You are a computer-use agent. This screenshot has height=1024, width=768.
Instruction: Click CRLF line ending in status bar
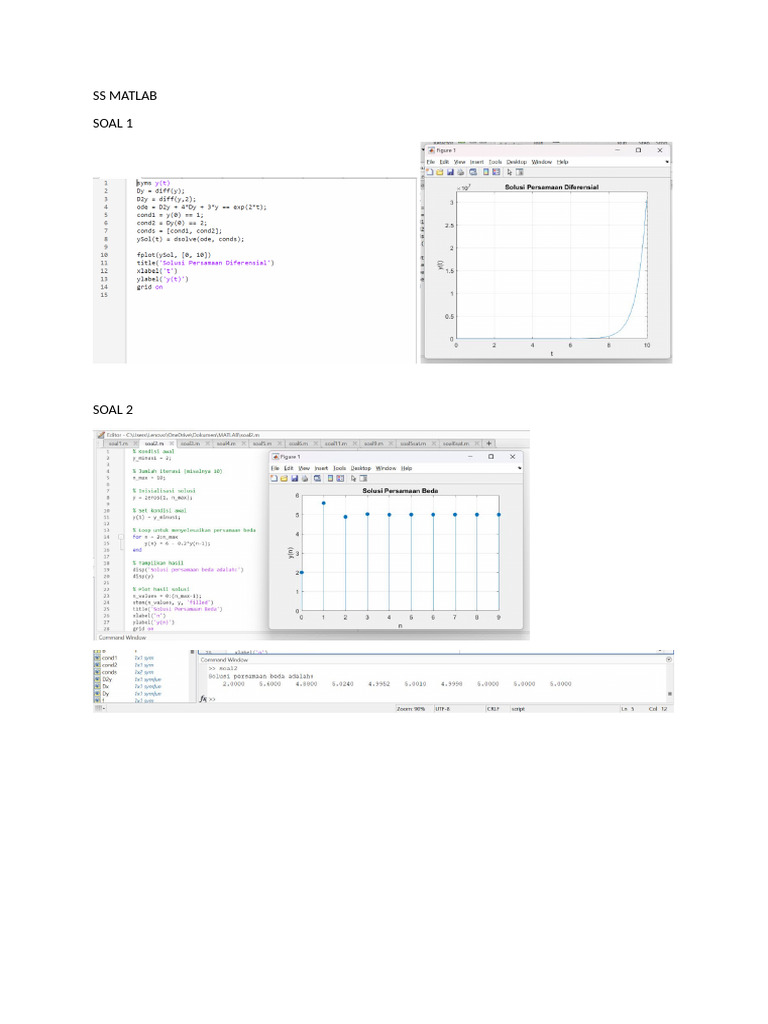pos(492,709)
